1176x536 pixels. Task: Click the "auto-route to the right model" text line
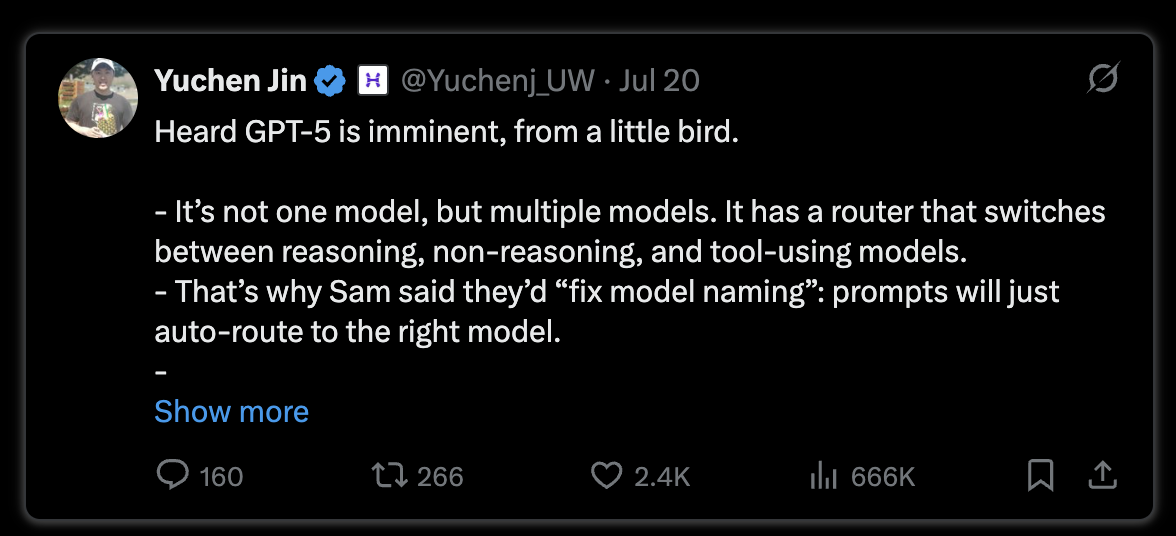click(358, 331)
